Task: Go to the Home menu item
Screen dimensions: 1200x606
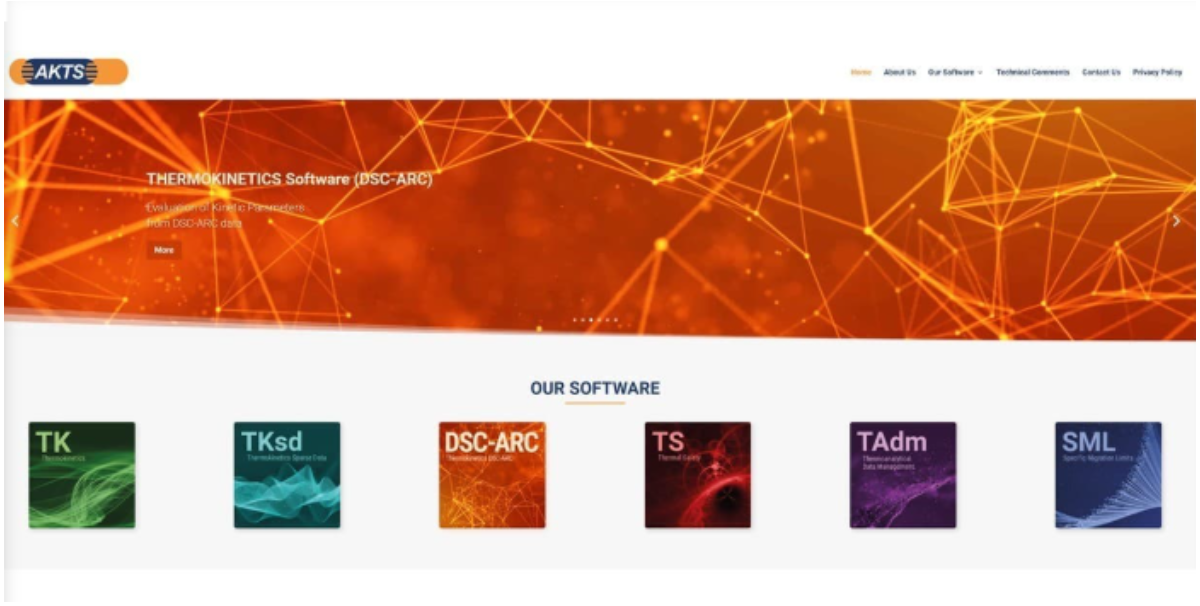Action: (861, 73)
